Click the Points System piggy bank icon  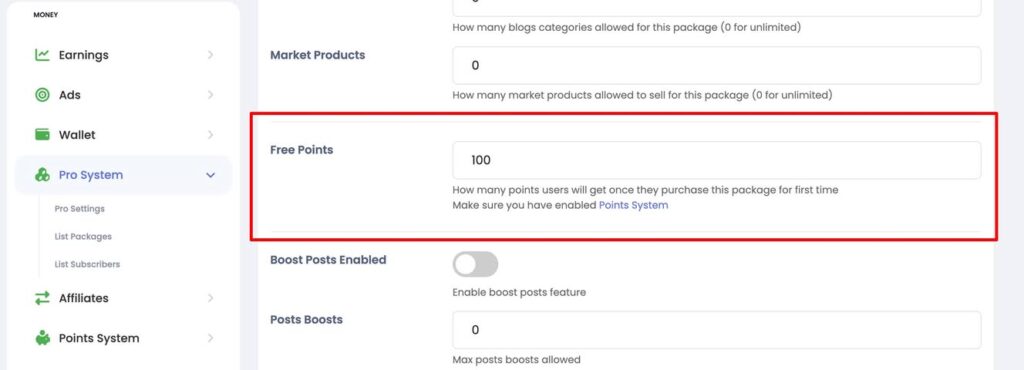pyautogui.click(x=42, y=338)
